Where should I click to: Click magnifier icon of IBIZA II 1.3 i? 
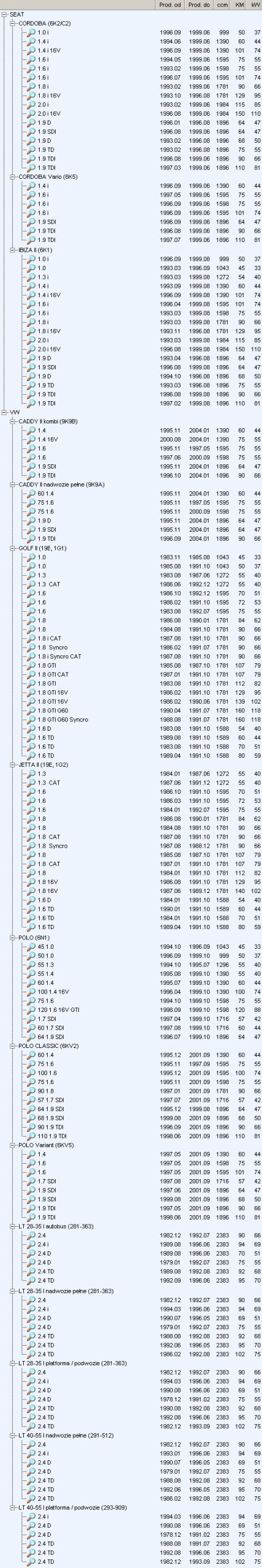coord(32,277)
